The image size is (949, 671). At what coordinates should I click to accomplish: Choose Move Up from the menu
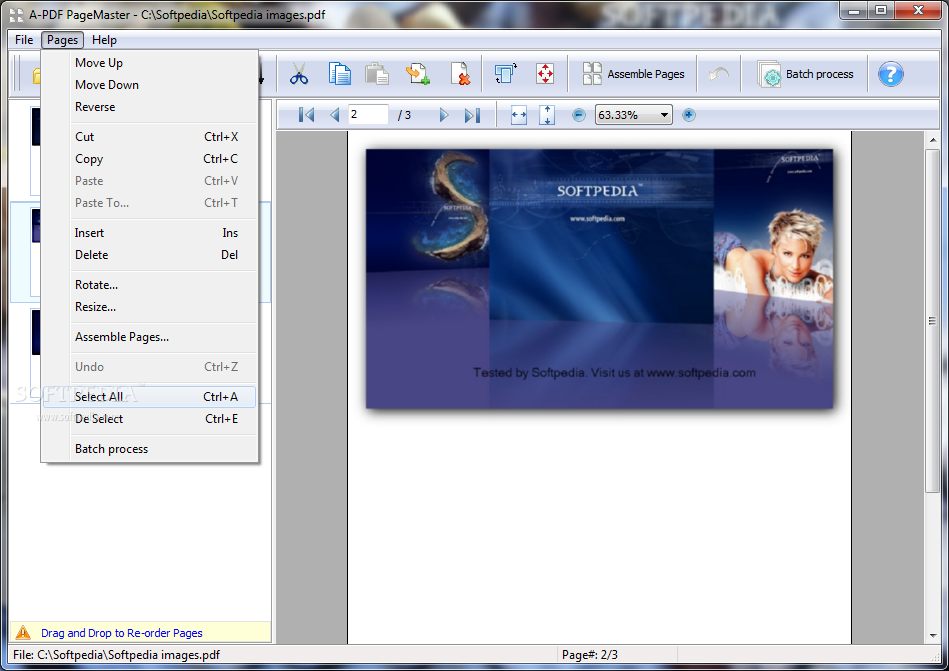tap(149, 63)
